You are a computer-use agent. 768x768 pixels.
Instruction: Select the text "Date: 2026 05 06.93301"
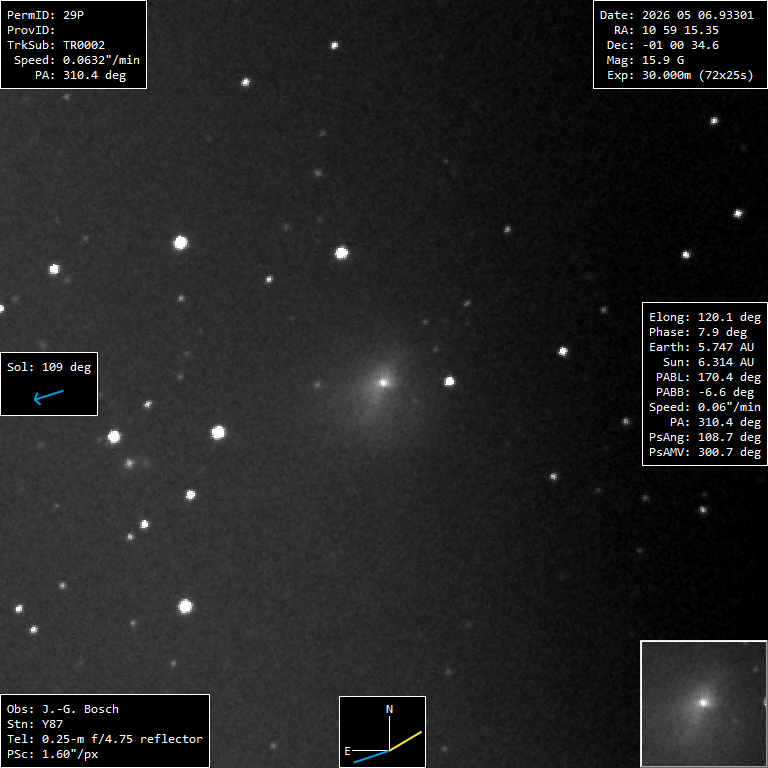tap(676, 15)
